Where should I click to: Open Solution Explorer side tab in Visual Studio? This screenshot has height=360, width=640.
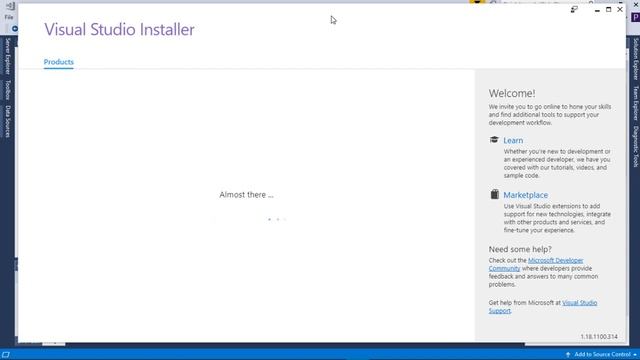click(x=636, y=59)
